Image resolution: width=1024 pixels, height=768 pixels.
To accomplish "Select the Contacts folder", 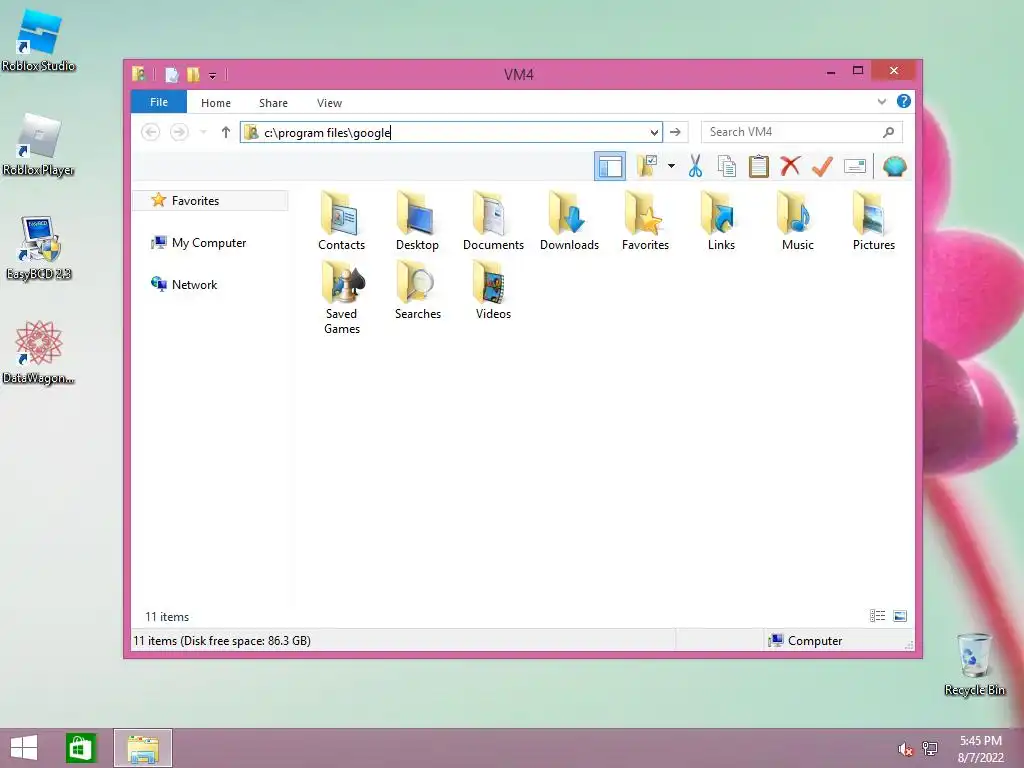I will pos(342,221).
